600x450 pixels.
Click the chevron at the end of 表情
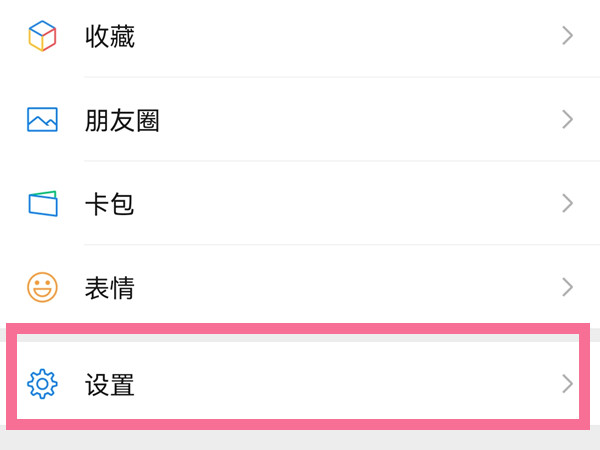click(x=567, y=288)
